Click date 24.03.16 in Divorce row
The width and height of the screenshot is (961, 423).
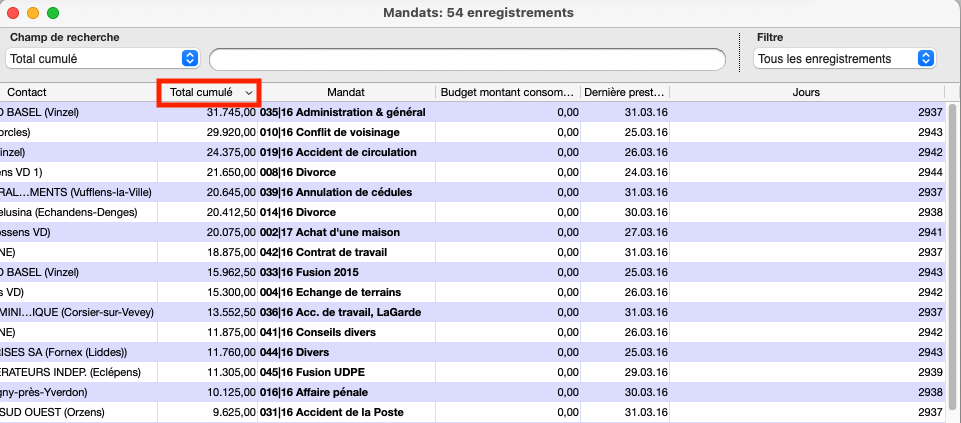[x=647, y=172]
